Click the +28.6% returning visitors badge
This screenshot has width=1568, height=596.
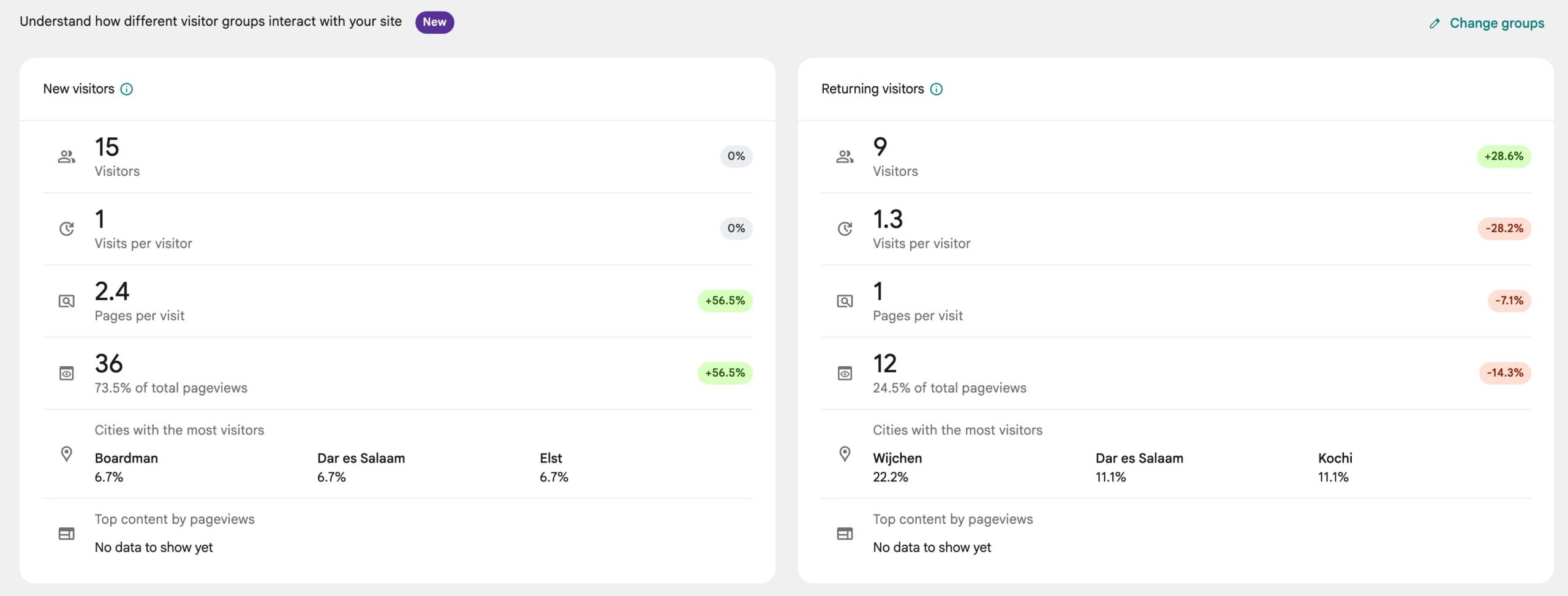pyautogui.click(x=1503, y=157)
